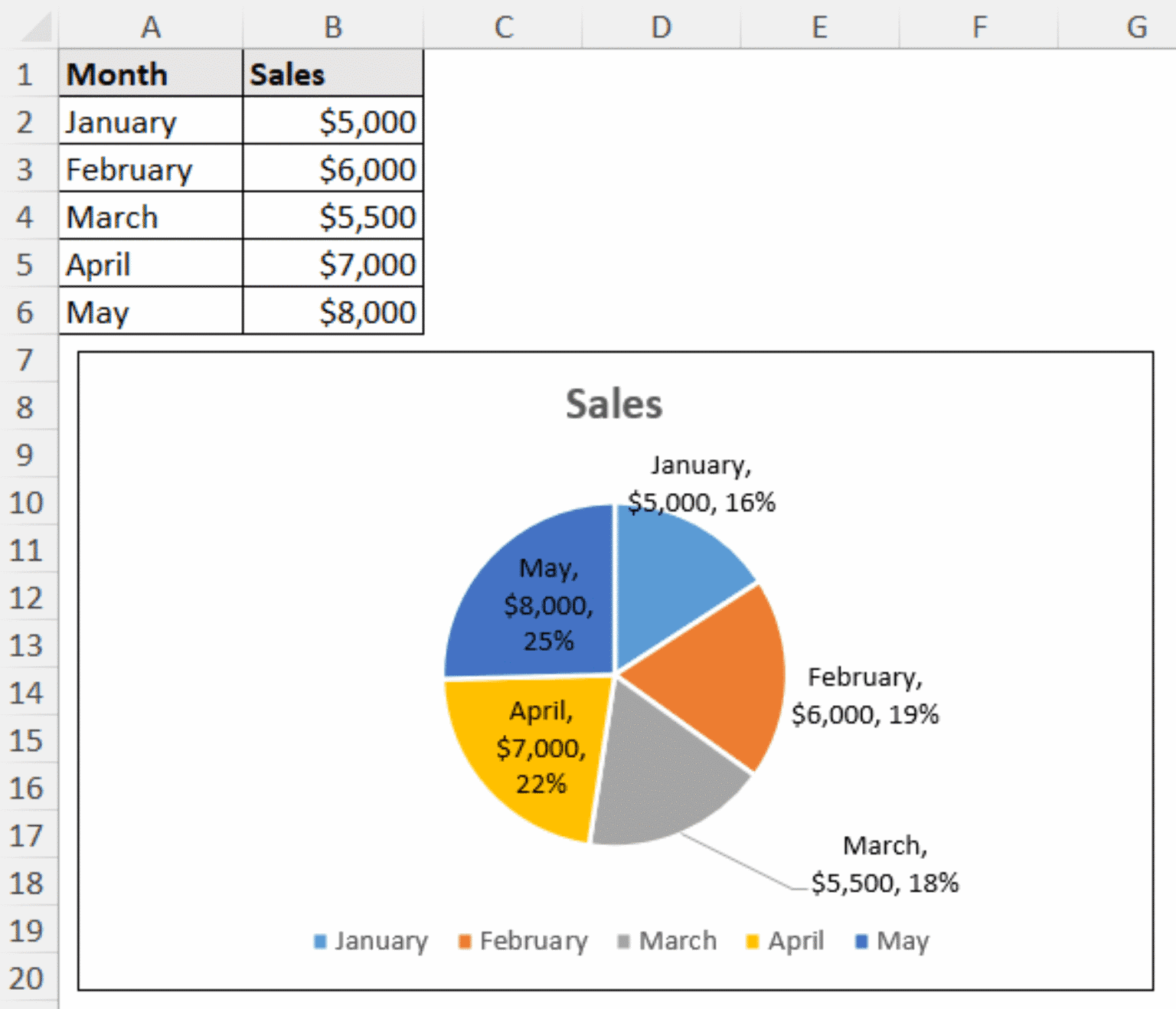
Task: Select column D header
Action: pyautogui.click(x=661, y=26)
